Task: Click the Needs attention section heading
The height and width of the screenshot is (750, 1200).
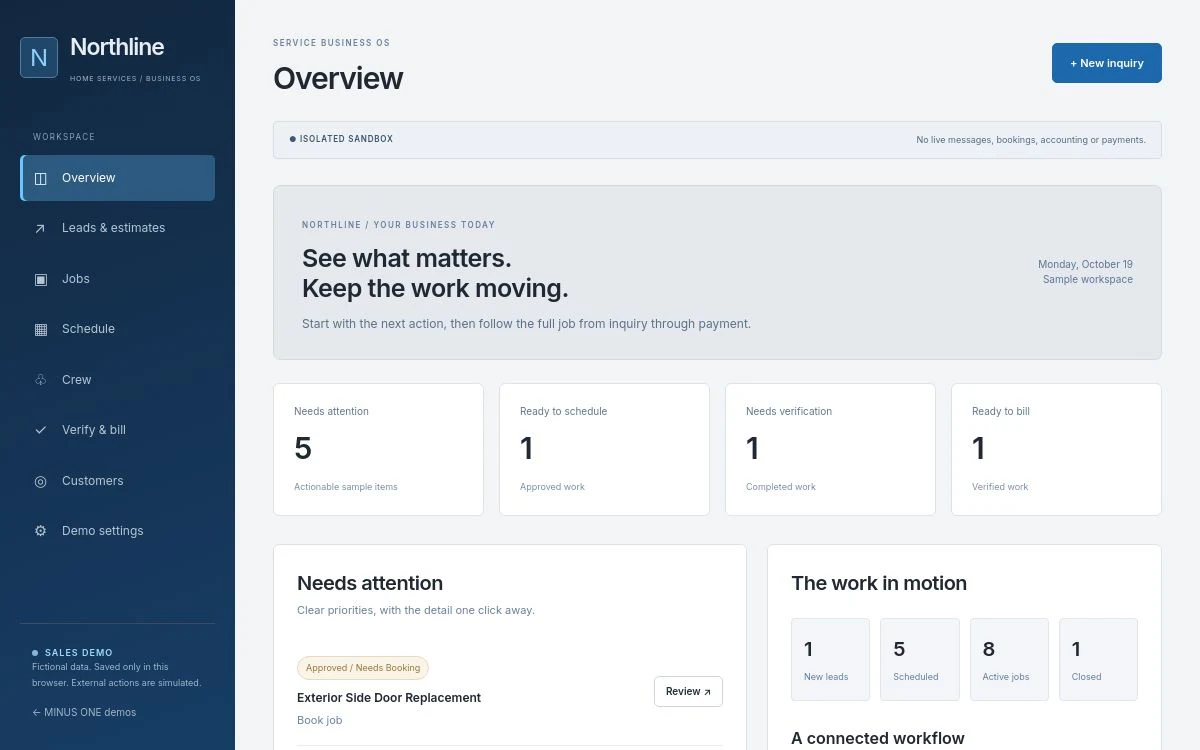Action: 370,583
